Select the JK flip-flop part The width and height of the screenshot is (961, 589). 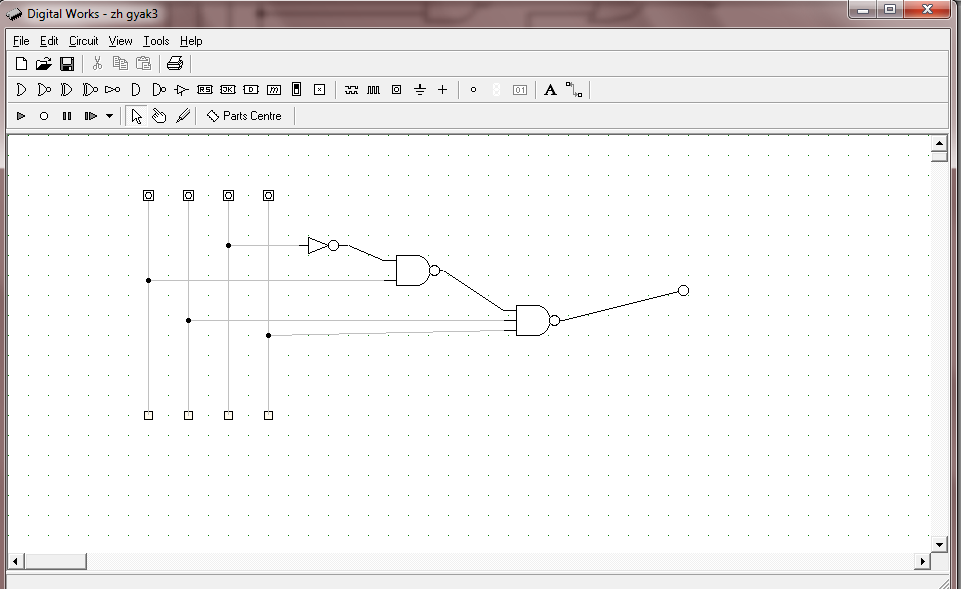[x=227, y=89]
